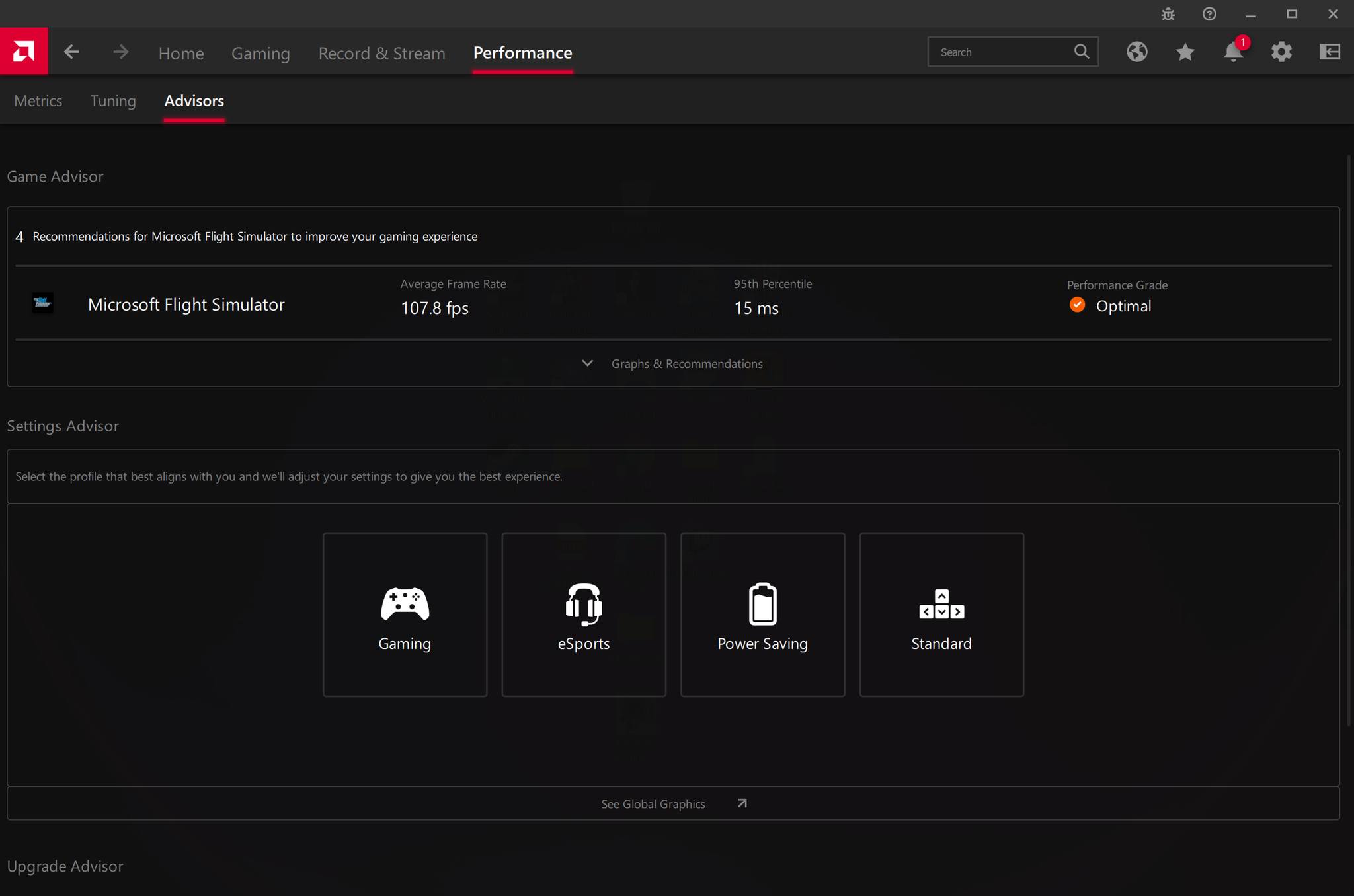Open the Record & Stream tab
The height and width of the screenshot is (896, 1354).
381,53
